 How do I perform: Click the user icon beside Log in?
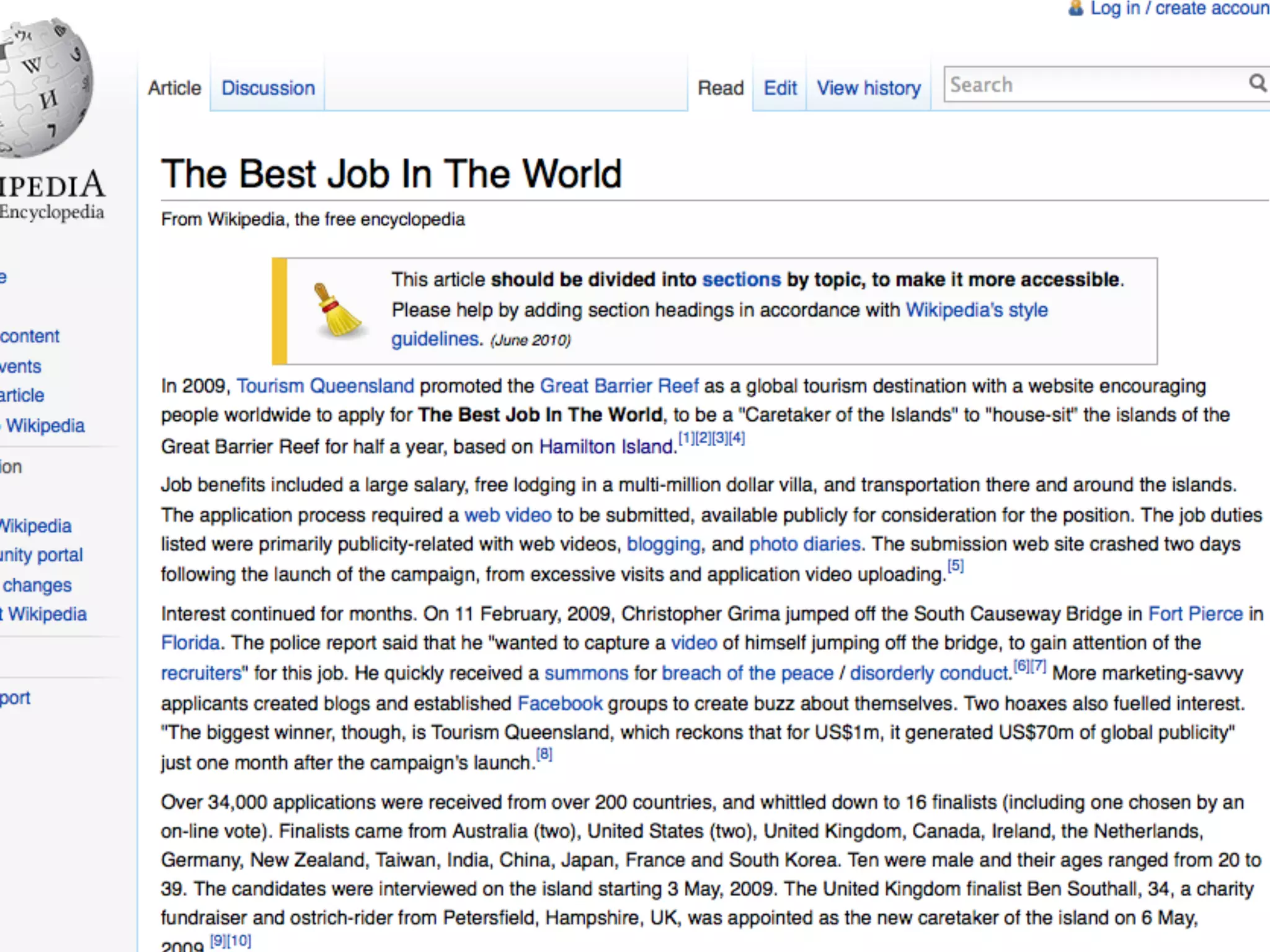coord(1076,8)
